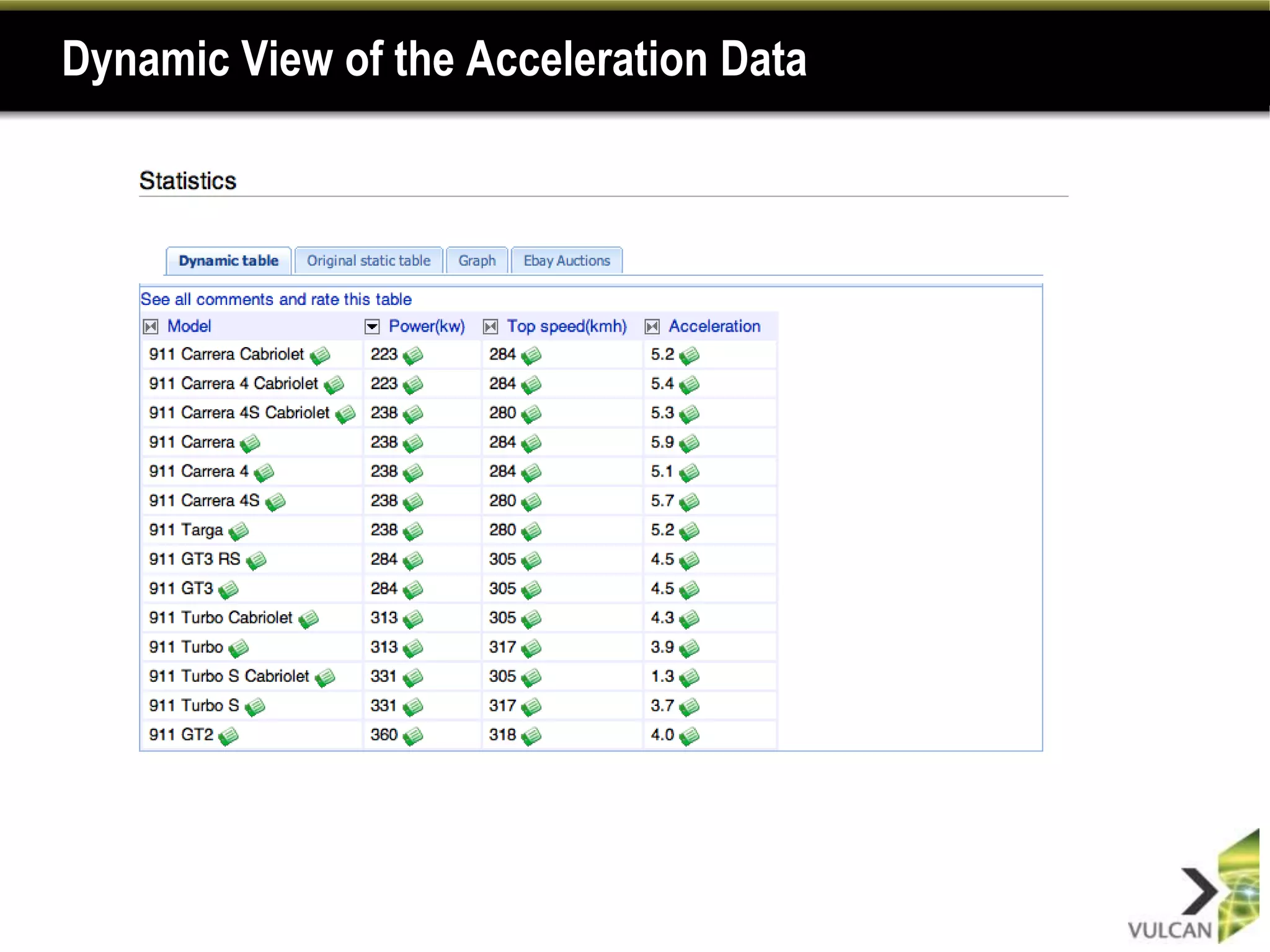The height and width of the screenshot is (952, 1270).
Task: Click the note icon beside 911 GT2
Action: click(229, 736)
